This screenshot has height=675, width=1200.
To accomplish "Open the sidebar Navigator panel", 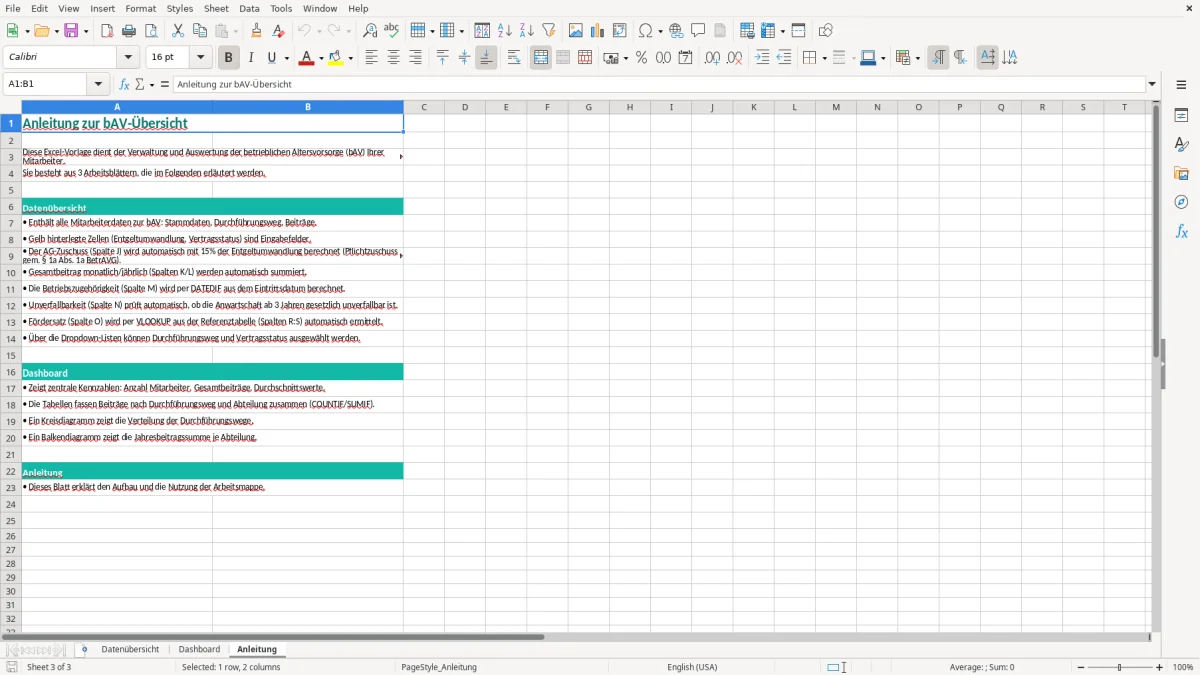I will [1181, 203].
